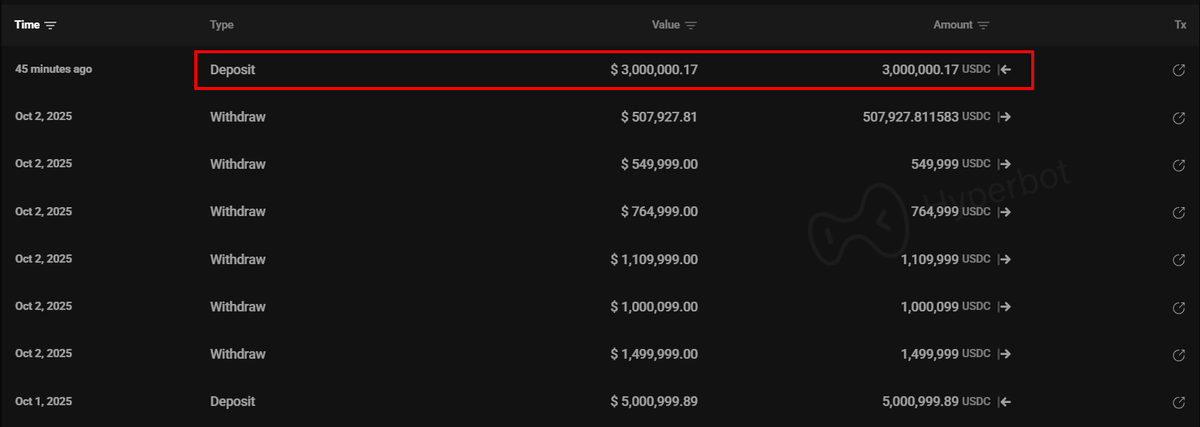This screenshot has width=1200, height=427.
Task: Open transaction link for the 1,109,999 withdrawal
Action: [x=1179, y=259]
